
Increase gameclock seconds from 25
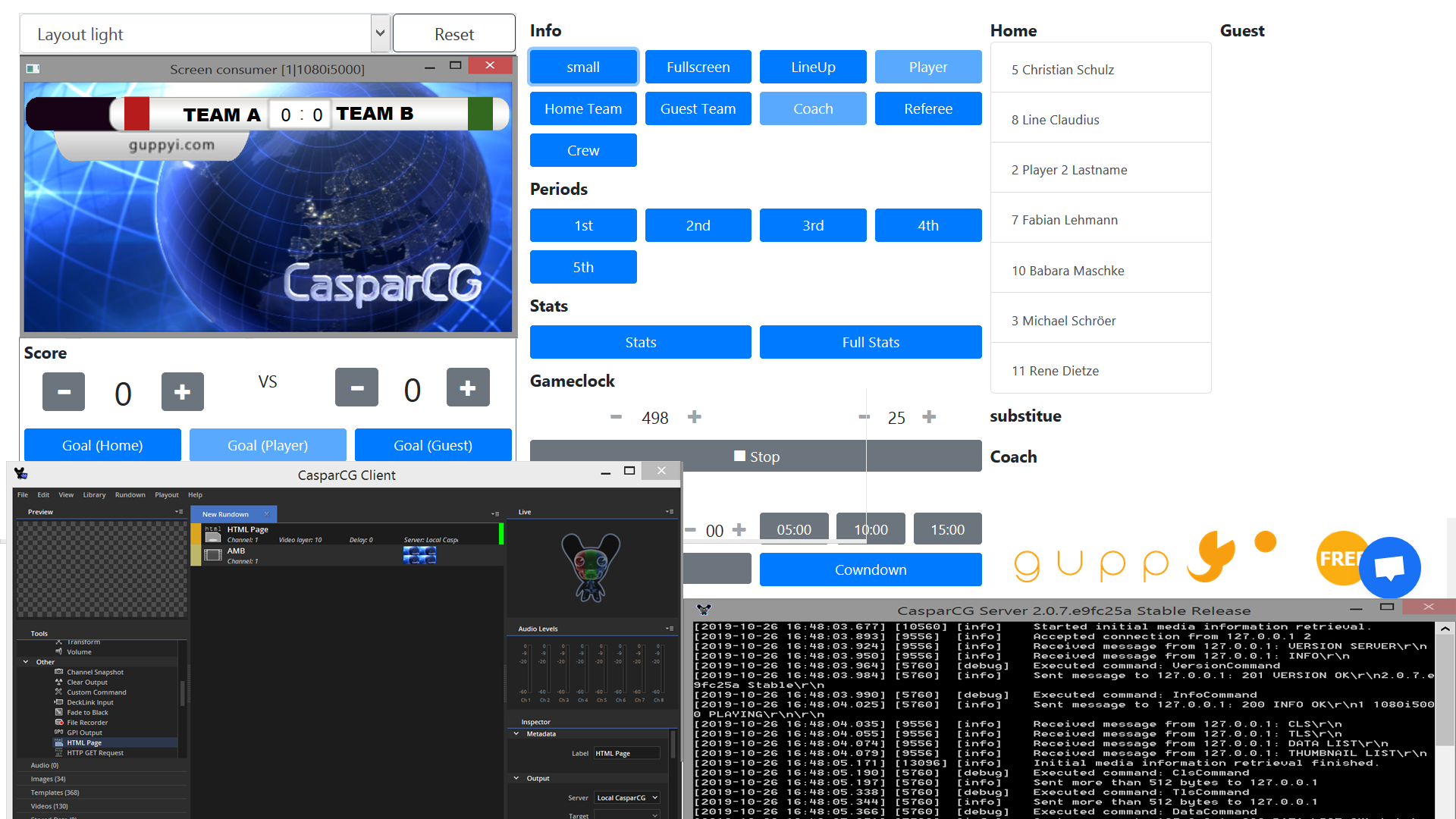tap(929, 417)
